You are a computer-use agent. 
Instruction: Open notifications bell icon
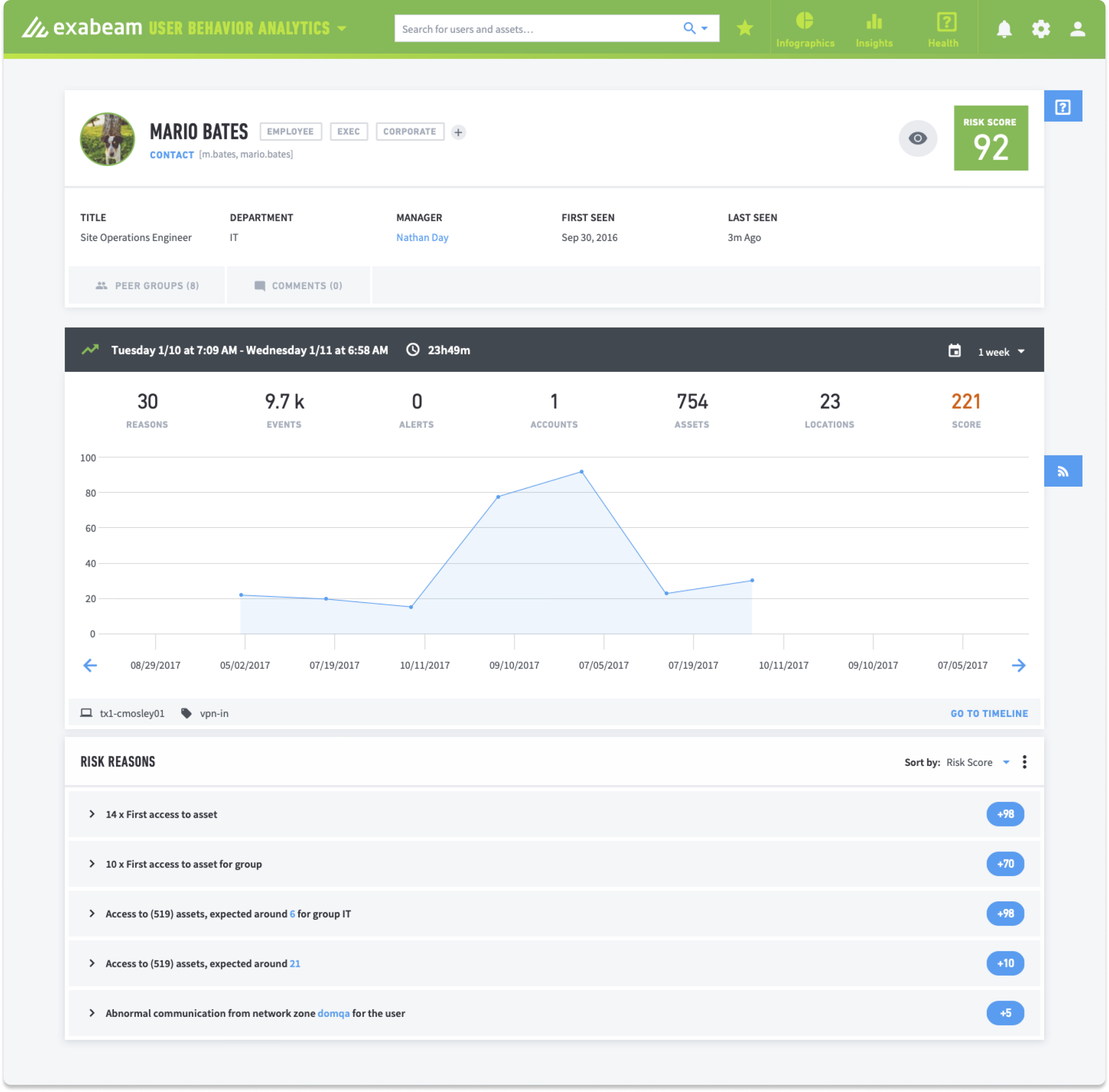1003,29
